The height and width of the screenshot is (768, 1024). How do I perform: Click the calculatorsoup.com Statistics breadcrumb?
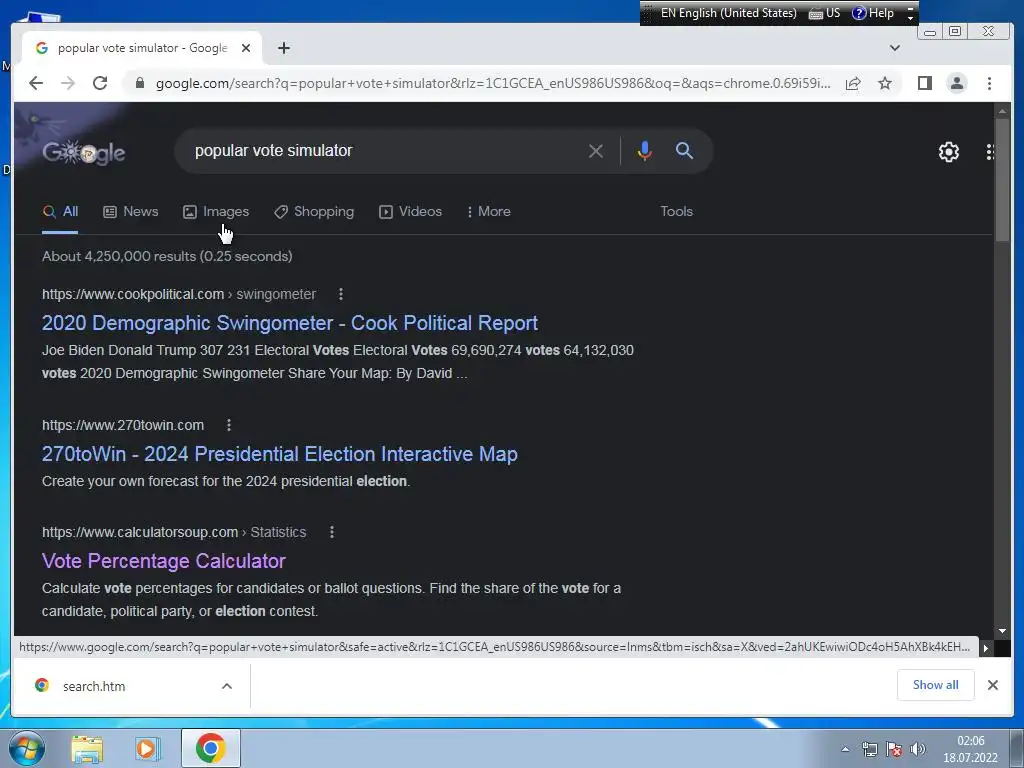tap(278, 532)
